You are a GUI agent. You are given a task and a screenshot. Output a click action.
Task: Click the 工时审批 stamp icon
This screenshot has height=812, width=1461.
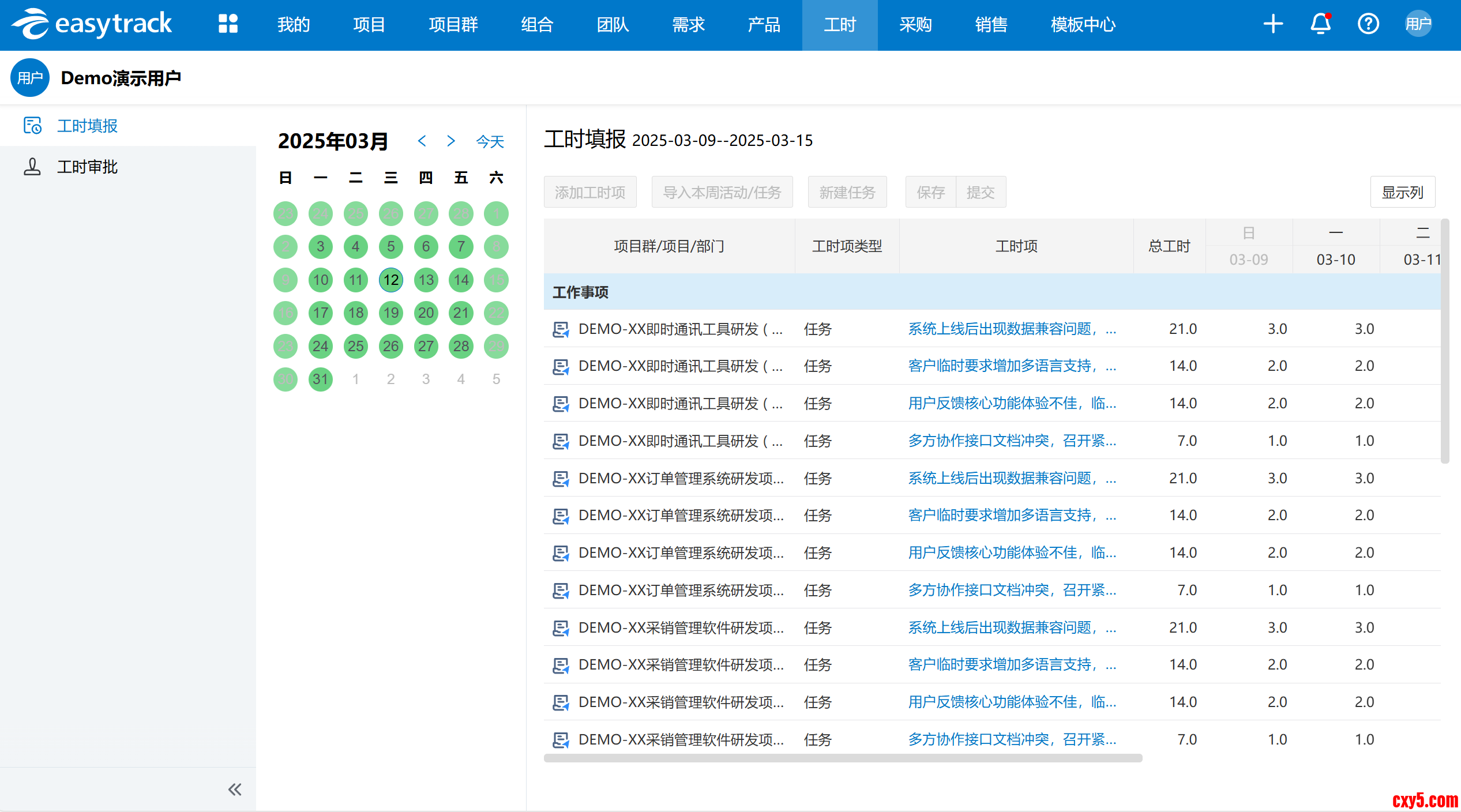(32, 167)
